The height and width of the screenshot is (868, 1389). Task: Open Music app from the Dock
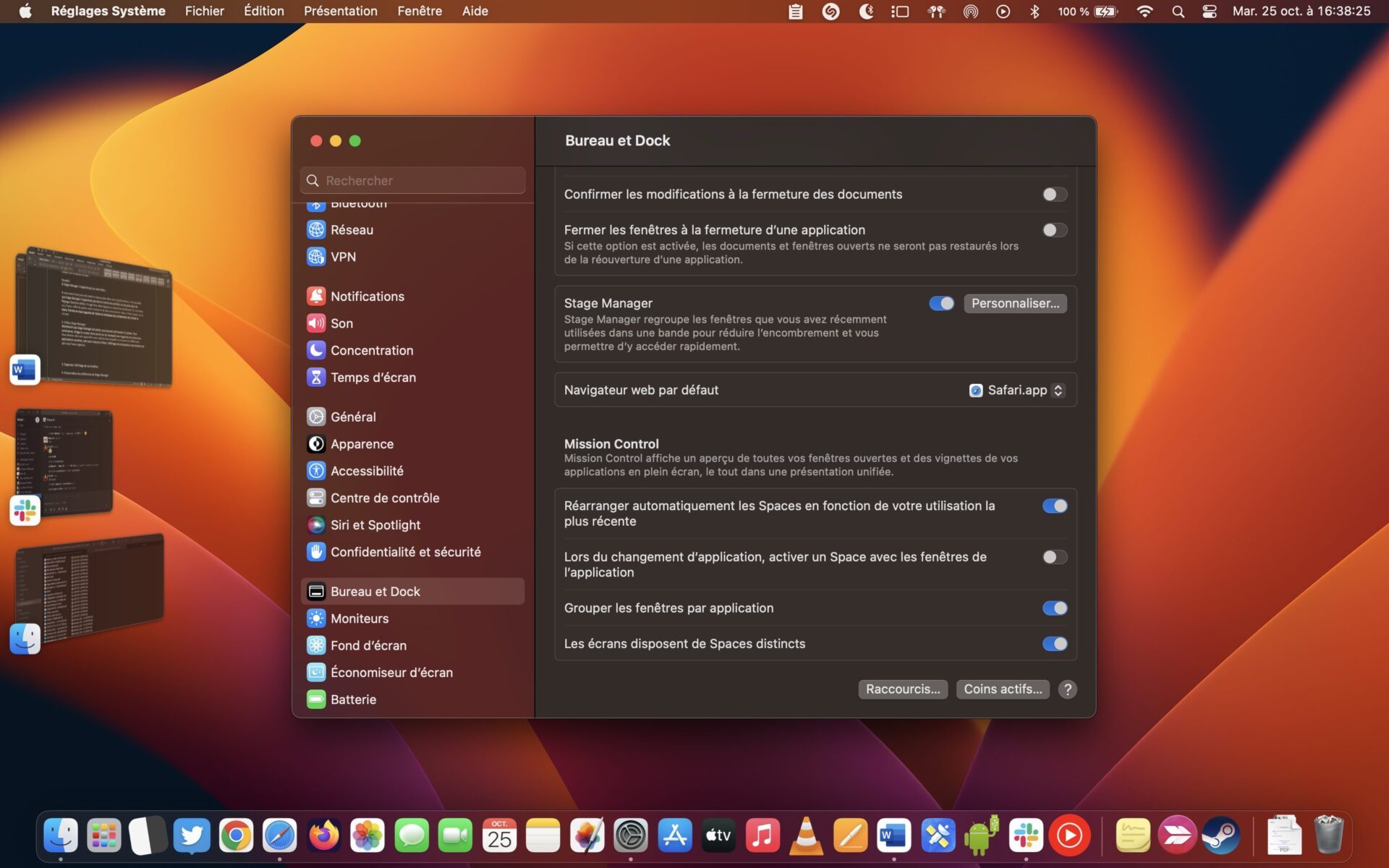click(x=763, y=836)
